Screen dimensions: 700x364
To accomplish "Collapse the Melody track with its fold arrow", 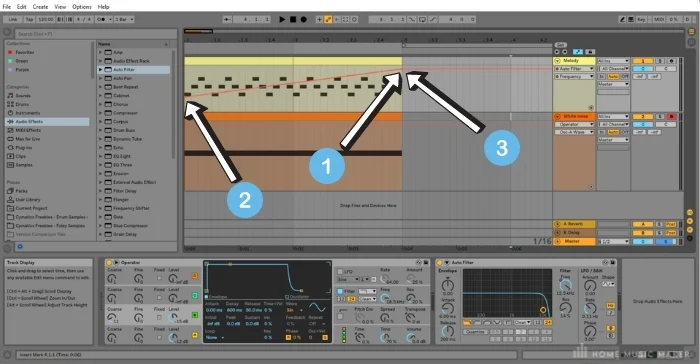I will [557, 61].
